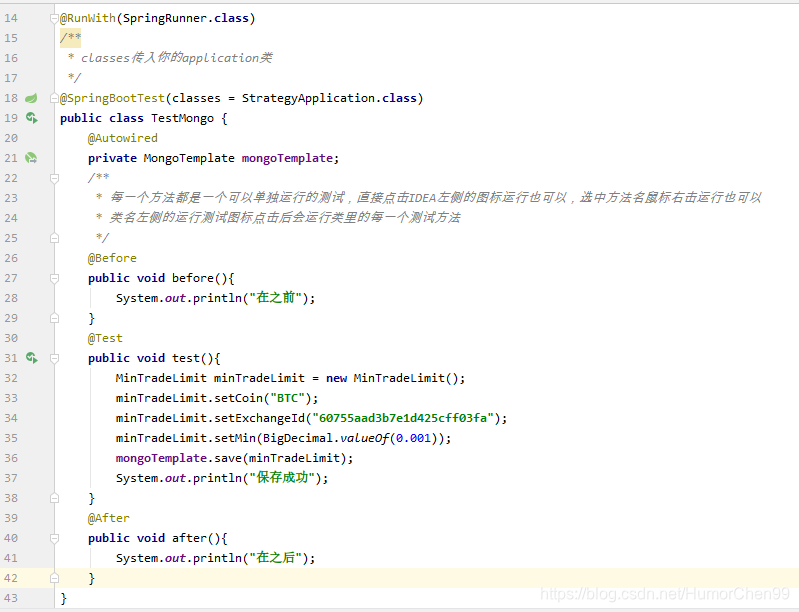
Task: Click the mongoTemplate field name on line 21
Action: (287, 158)
